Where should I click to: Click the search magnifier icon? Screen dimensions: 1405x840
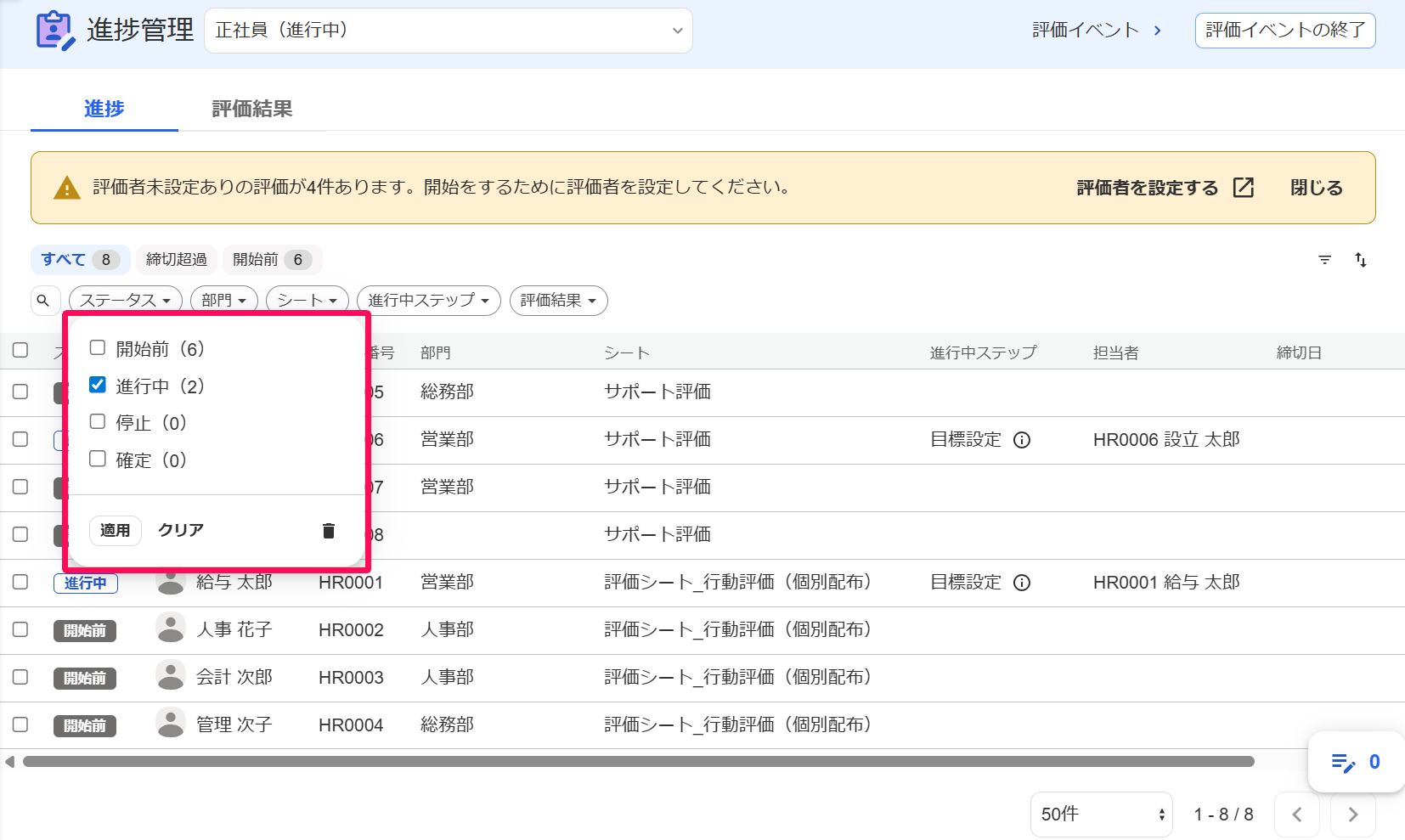(43, 301)
